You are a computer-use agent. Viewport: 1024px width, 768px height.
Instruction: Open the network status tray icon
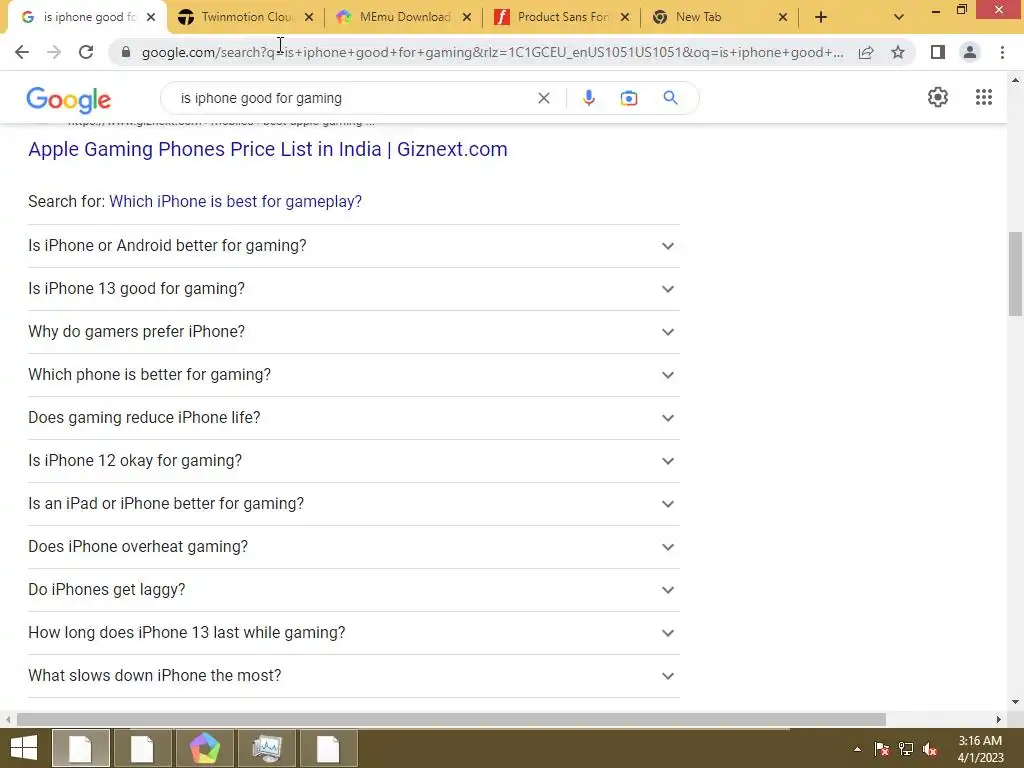[906, 749]
